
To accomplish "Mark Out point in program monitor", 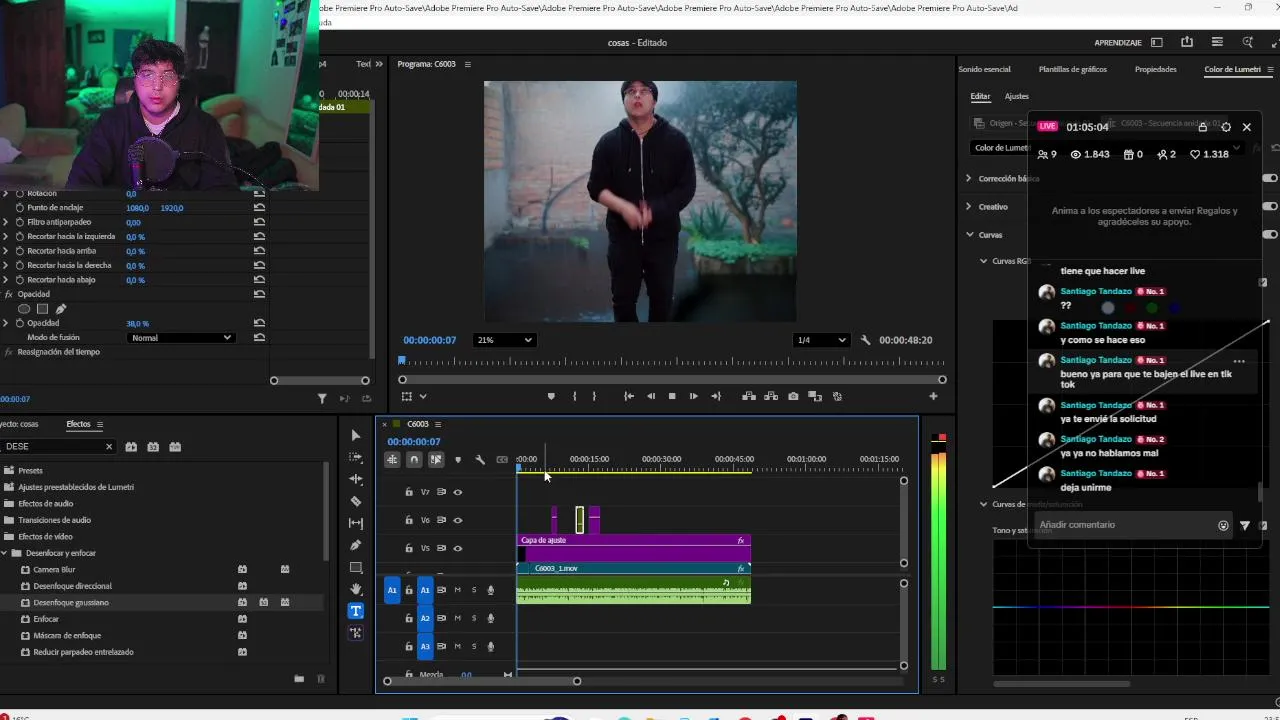I will [x=594, y=396].
